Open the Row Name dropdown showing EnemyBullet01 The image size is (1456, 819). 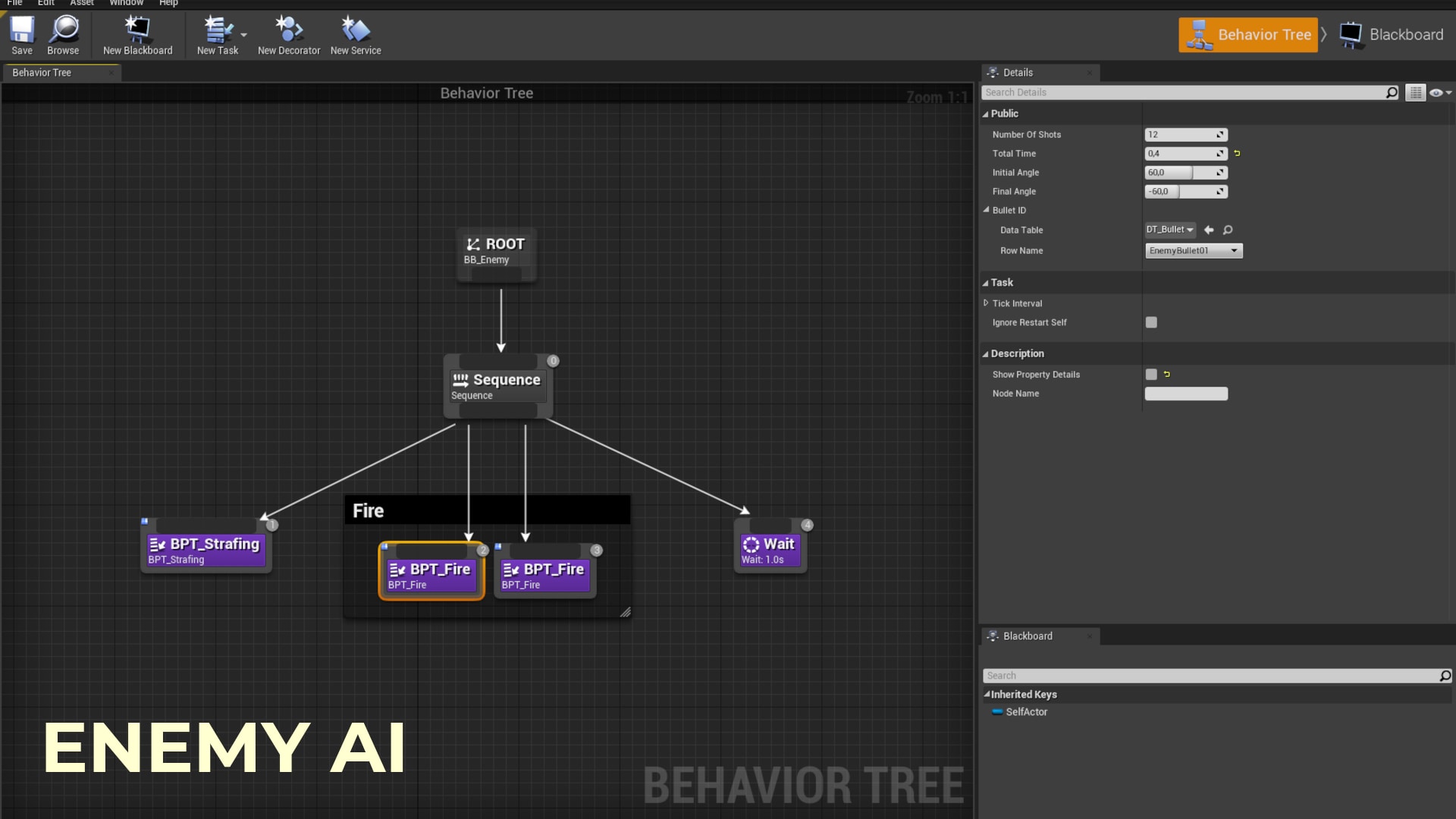(1193, 250)
